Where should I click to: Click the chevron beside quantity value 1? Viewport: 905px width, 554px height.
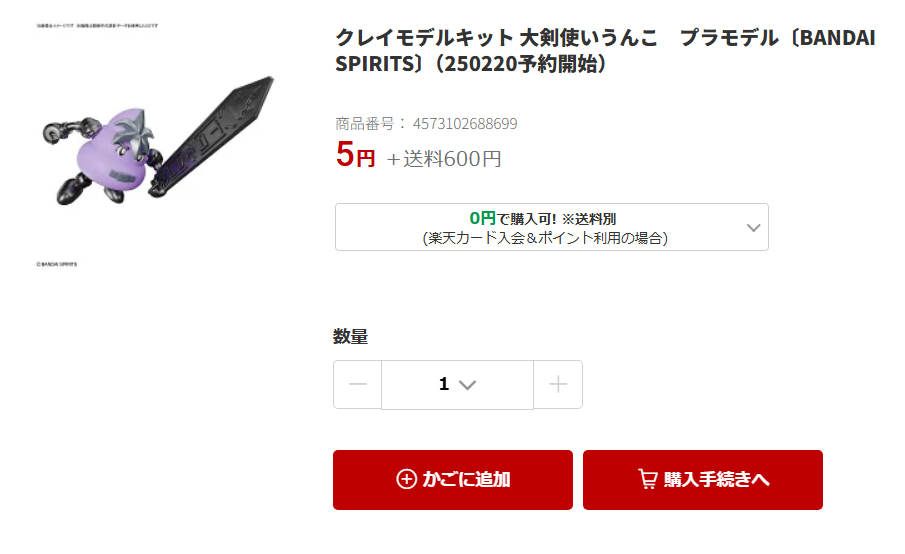pyautogui.click(x=468, y=385)
